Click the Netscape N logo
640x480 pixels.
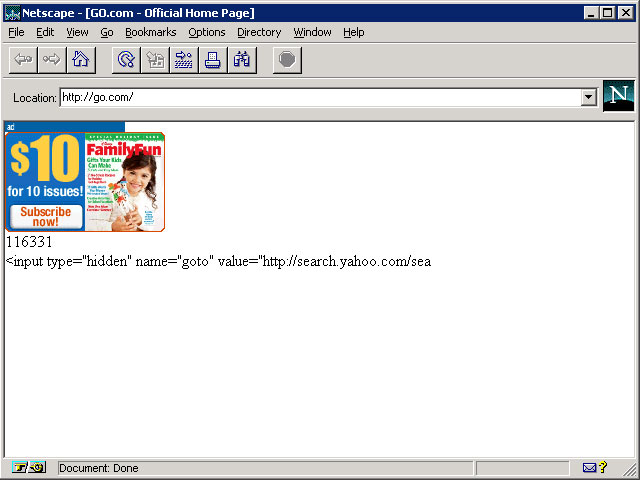(618, 96)
